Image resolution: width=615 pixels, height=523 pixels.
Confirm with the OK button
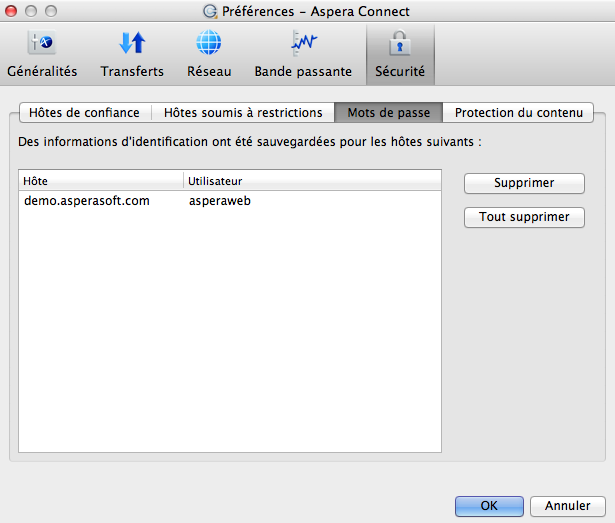coord(489,506)
